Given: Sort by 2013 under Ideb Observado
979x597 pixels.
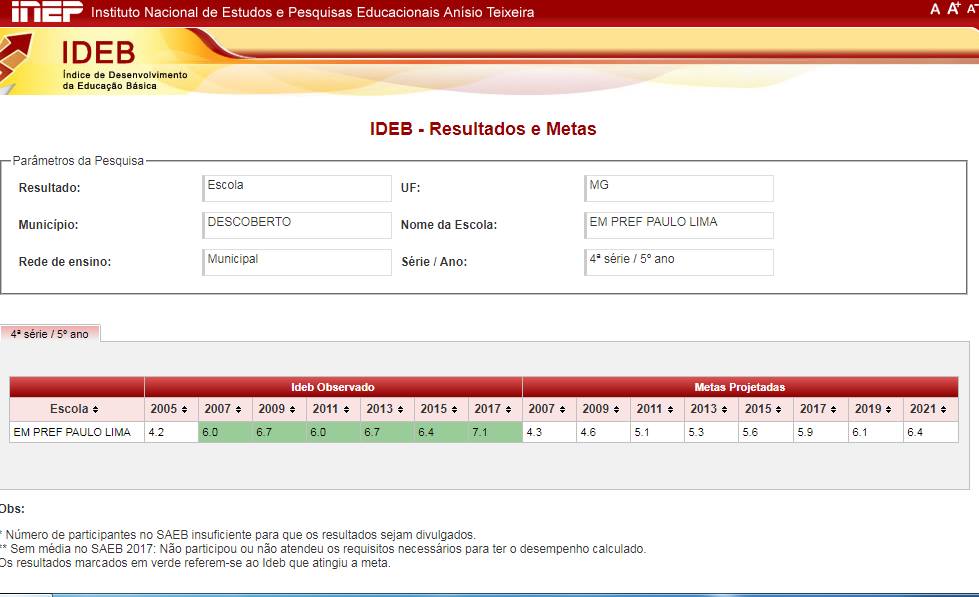Looking at the screenshot, I should tap(387, 409).
